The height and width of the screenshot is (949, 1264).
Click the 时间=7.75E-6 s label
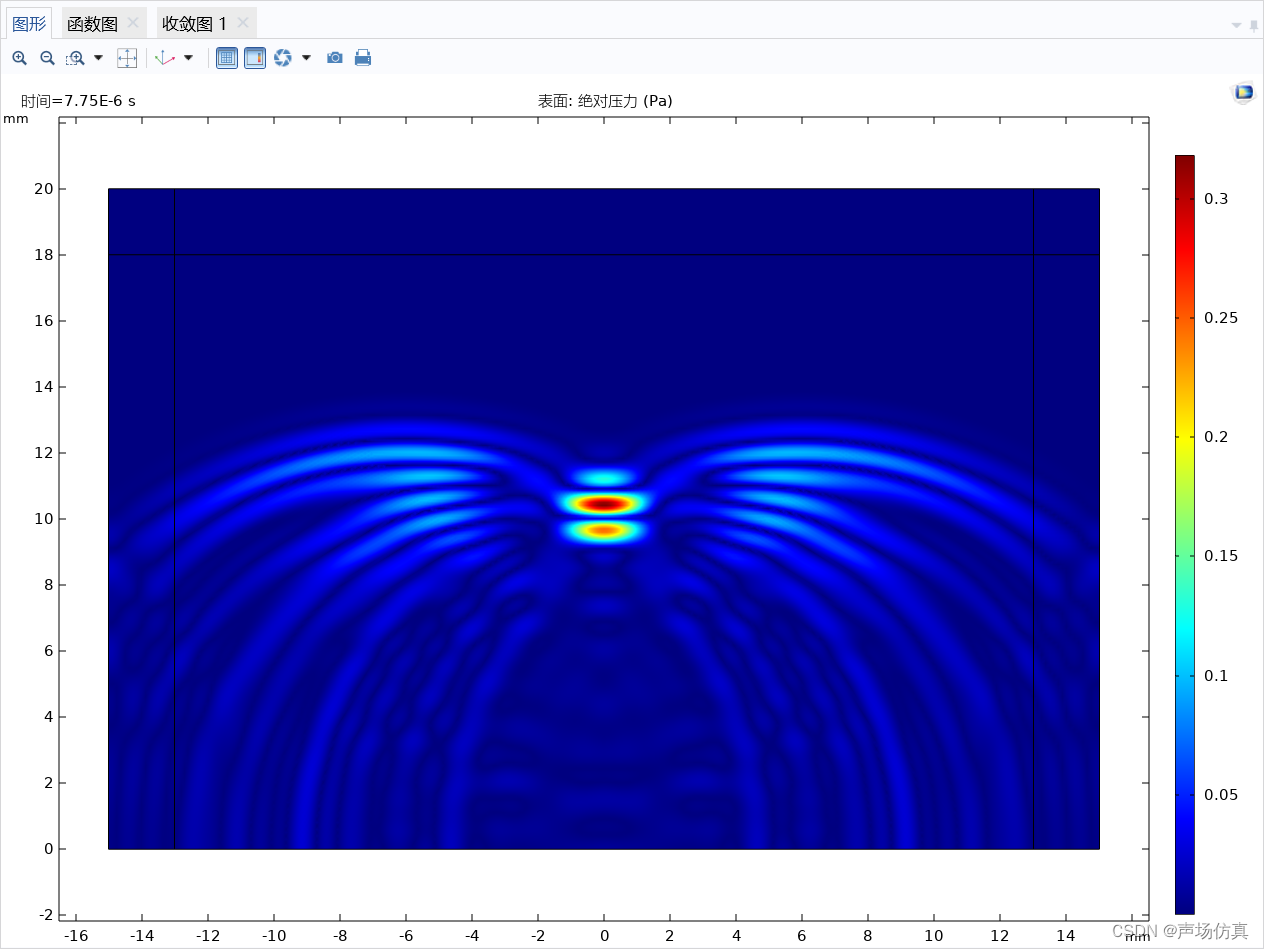[78, 101]
